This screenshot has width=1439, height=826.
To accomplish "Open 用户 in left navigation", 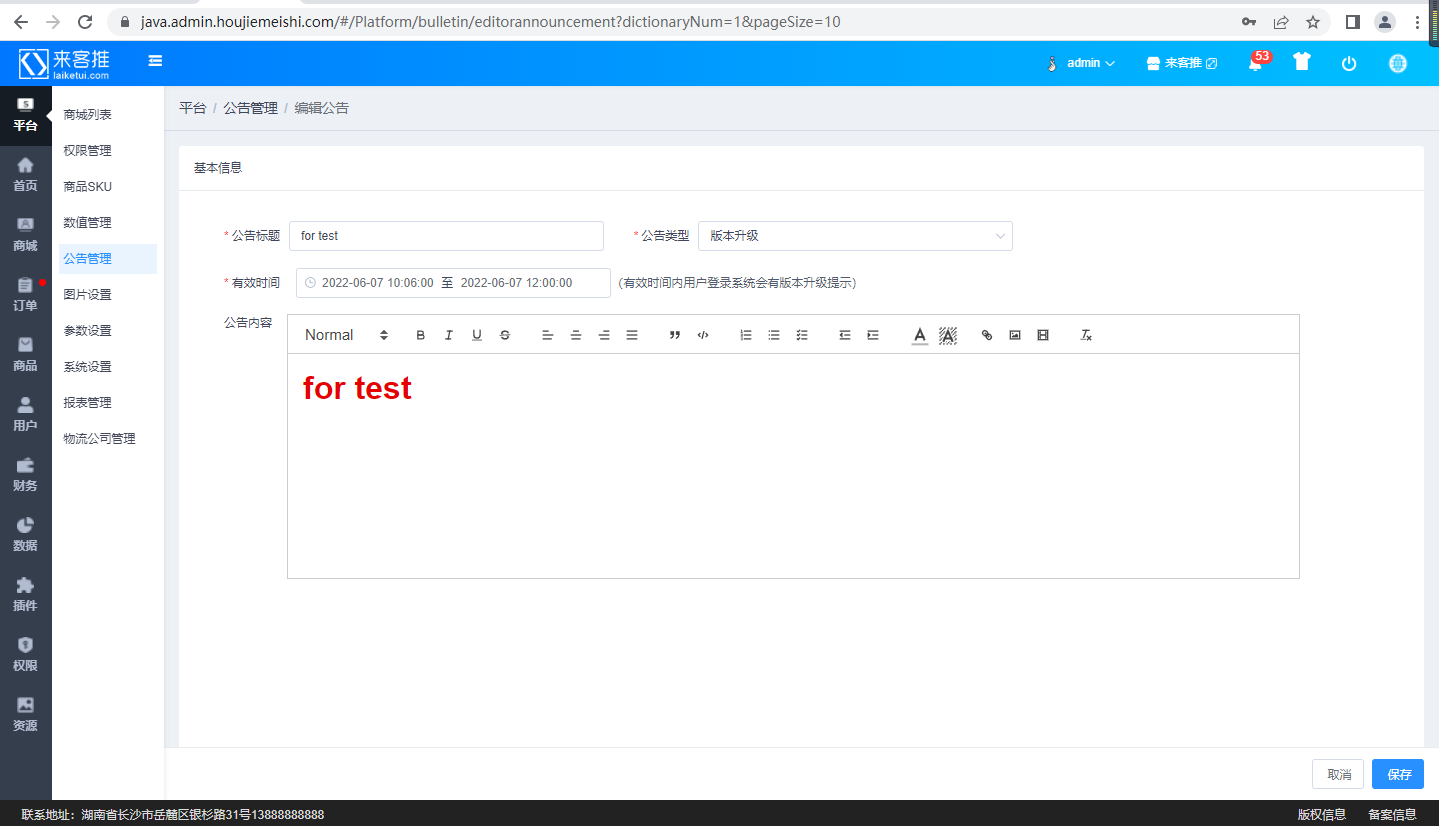I will (25, 415).
